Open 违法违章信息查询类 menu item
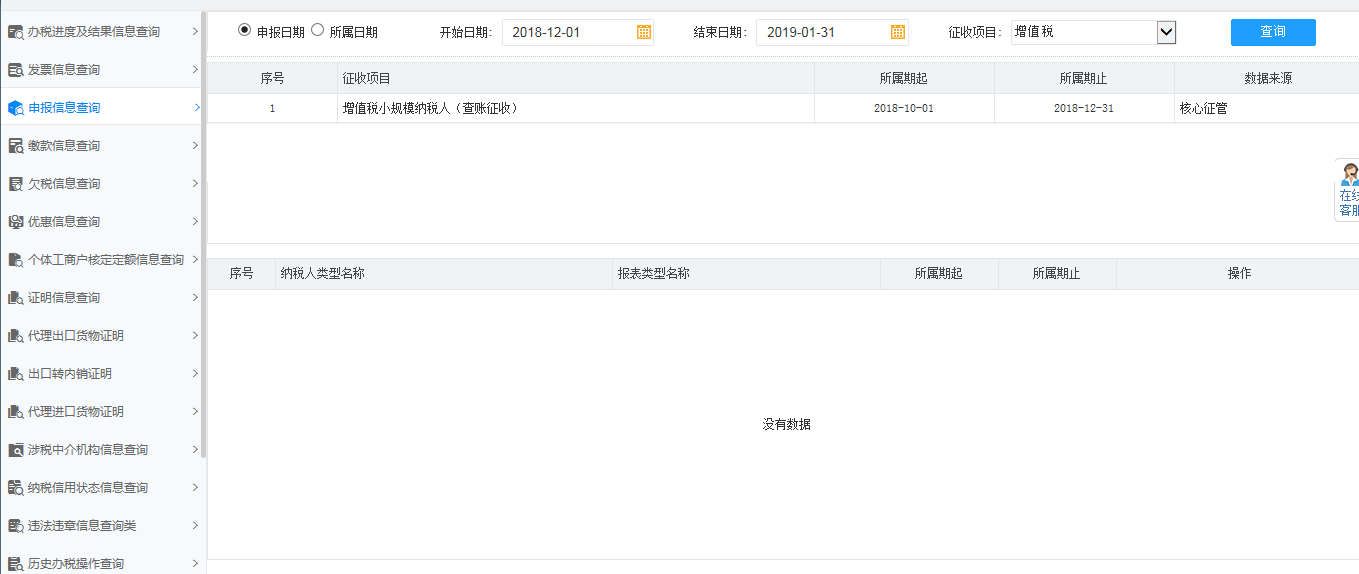1359x574 pixels. [82, 526]
